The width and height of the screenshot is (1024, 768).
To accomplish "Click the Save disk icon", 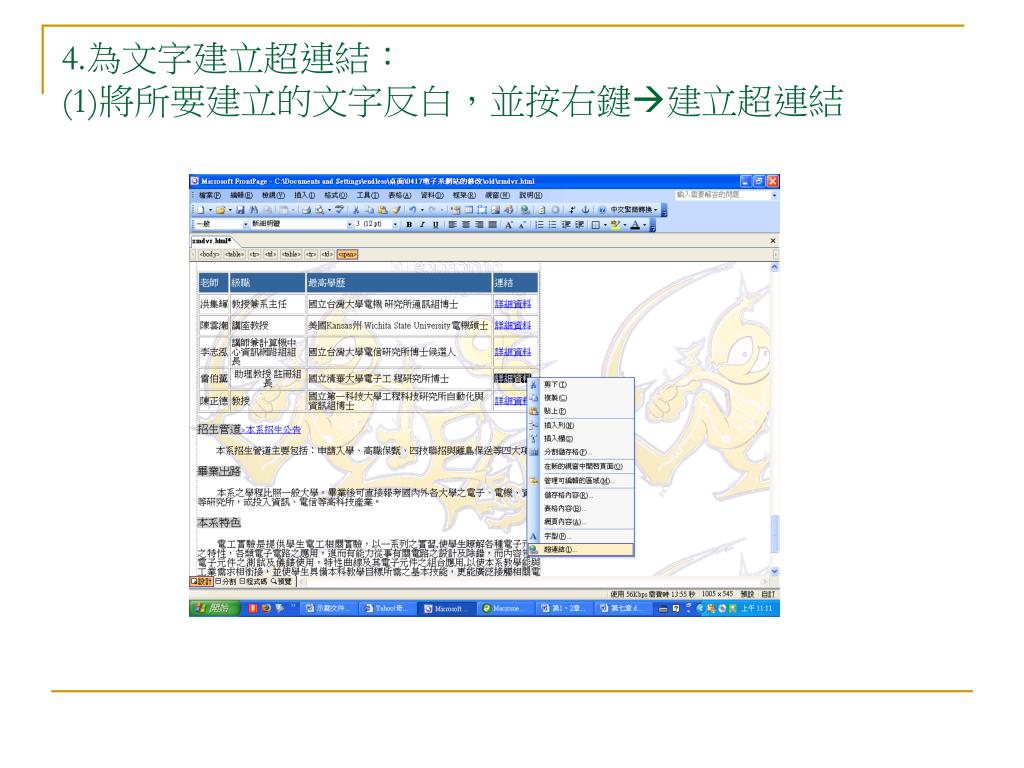I will [240, 210].
